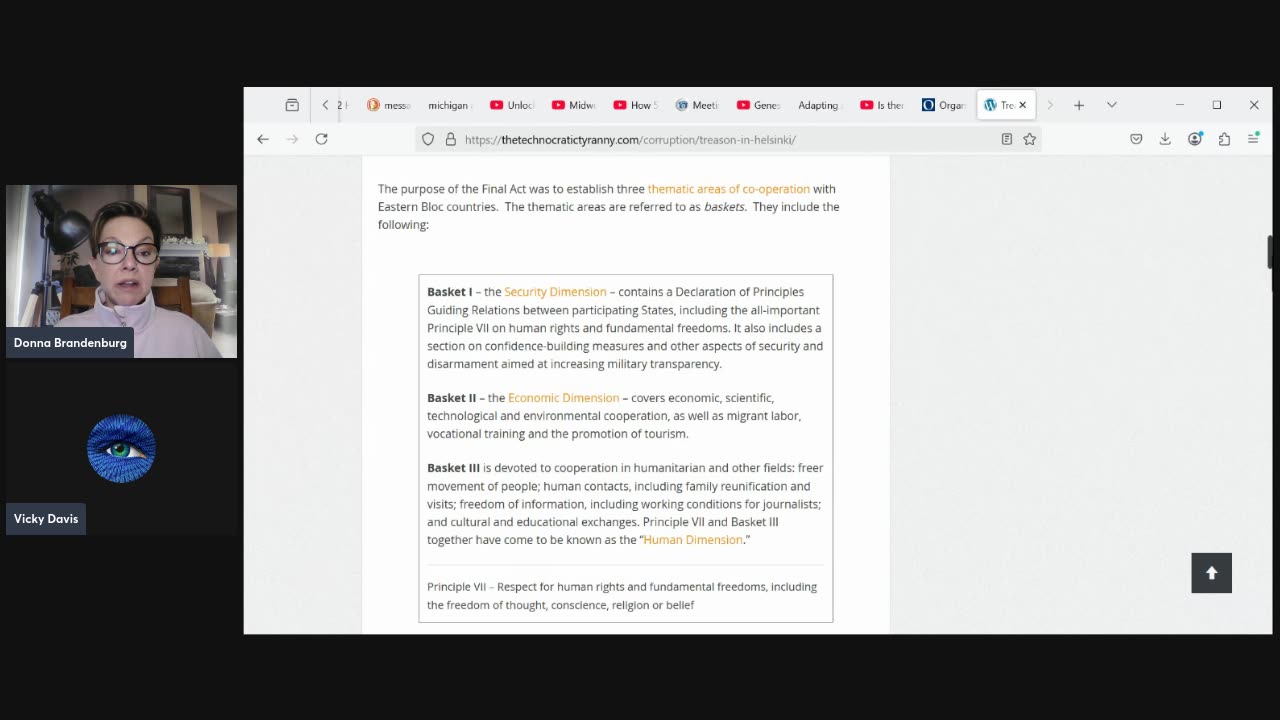Save page to Pocket icon

click(1136, 139)
